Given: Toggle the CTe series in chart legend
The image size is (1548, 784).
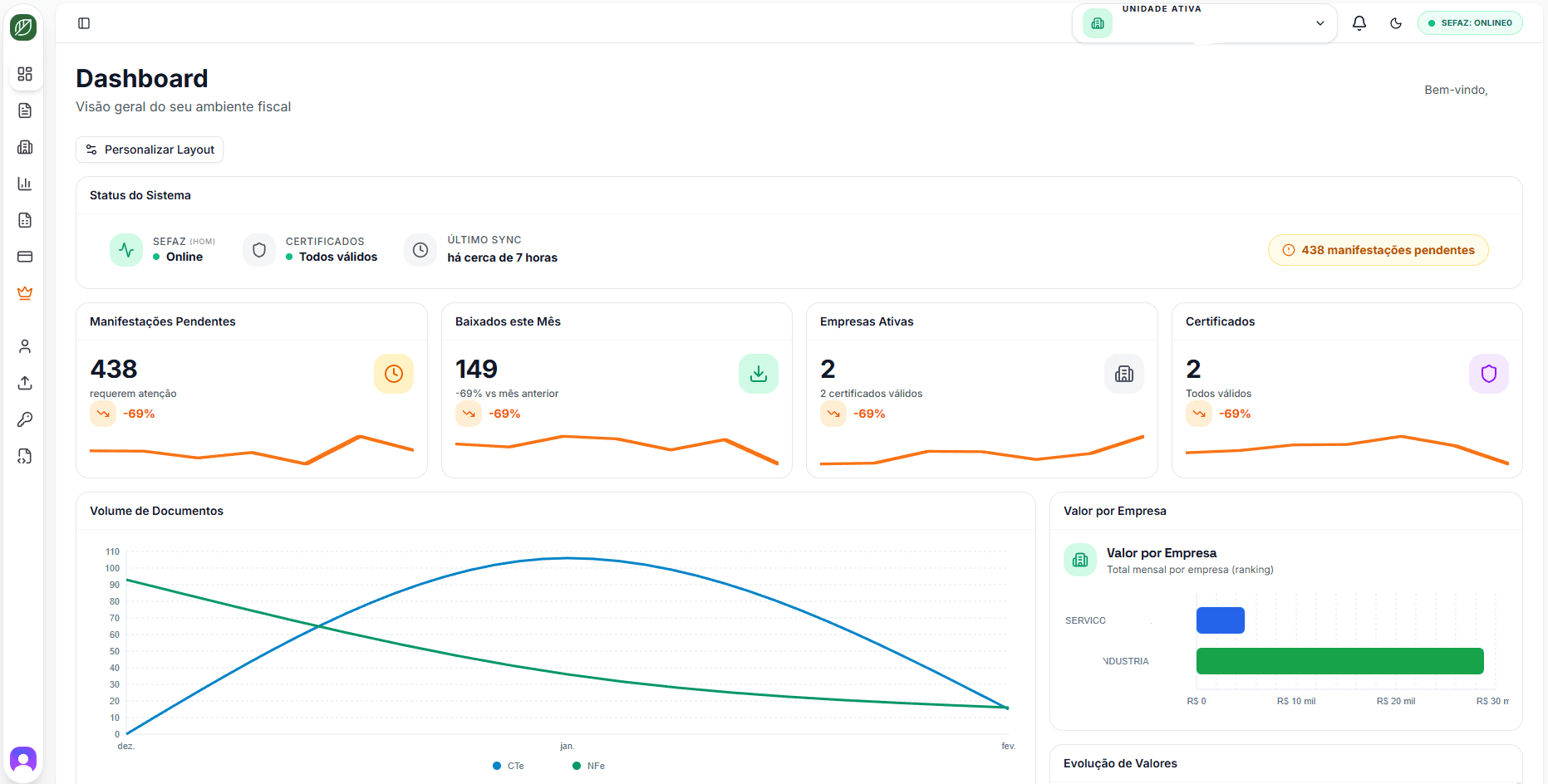Looking at the screenshot, I should coord(508,765).
